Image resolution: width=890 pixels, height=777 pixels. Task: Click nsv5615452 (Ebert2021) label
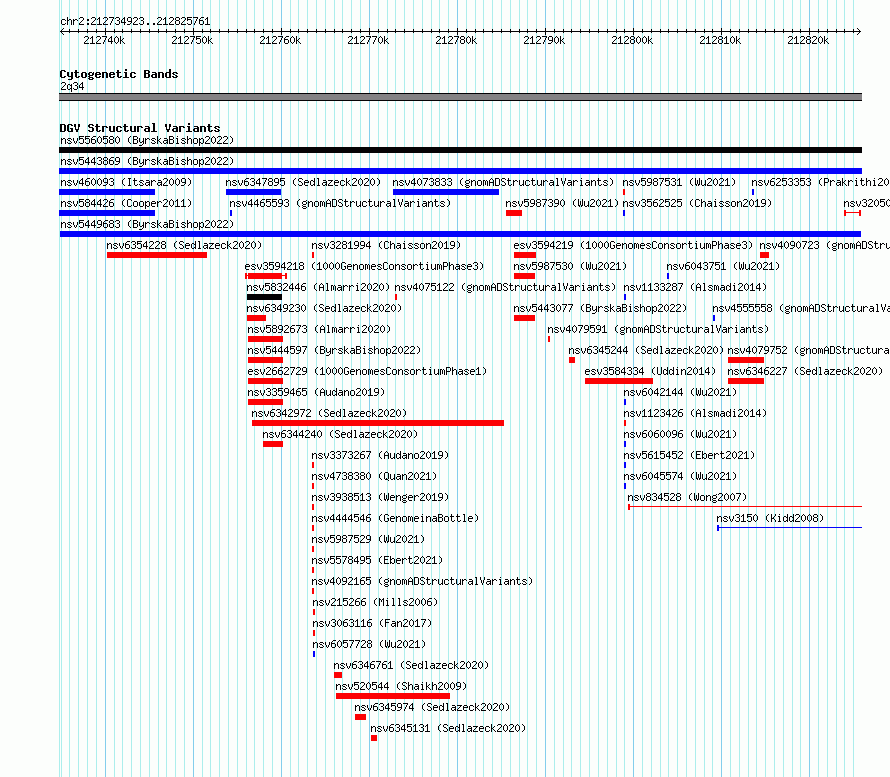[689, 455]
